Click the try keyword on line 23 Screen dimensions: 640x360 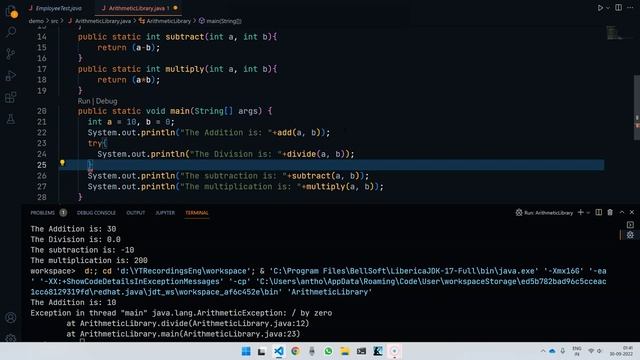click(95, 143)
